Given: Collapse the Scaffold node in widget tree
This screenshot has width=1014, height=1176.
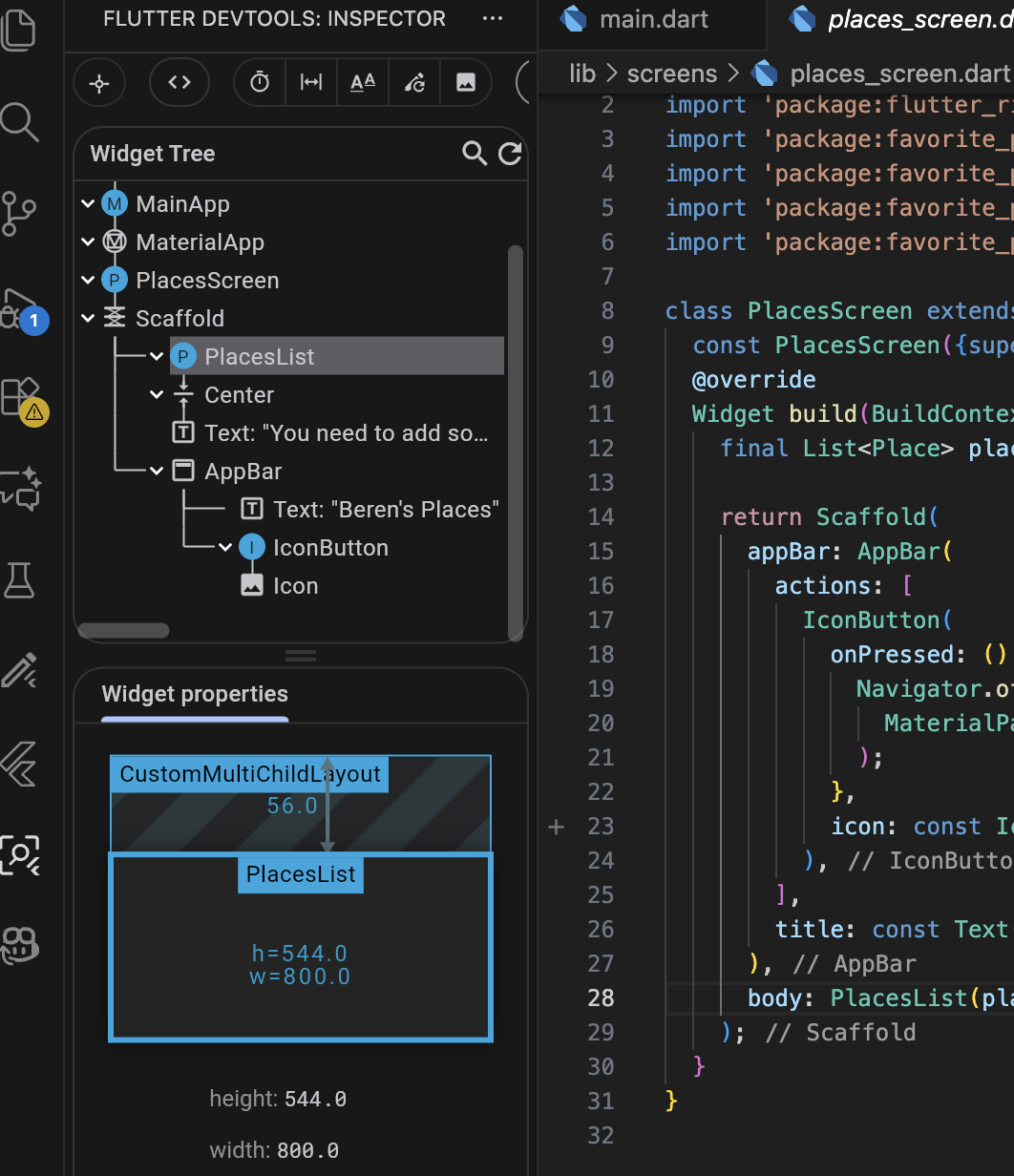Looking at the screenshot, I should (x=89, y=319).
